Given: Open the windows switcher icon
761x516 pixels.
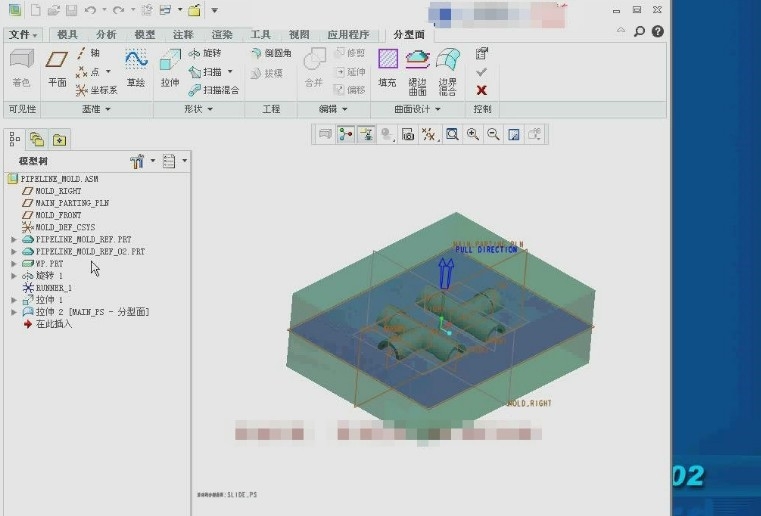Looking at the screenshot, I should (x=165, y=10).
